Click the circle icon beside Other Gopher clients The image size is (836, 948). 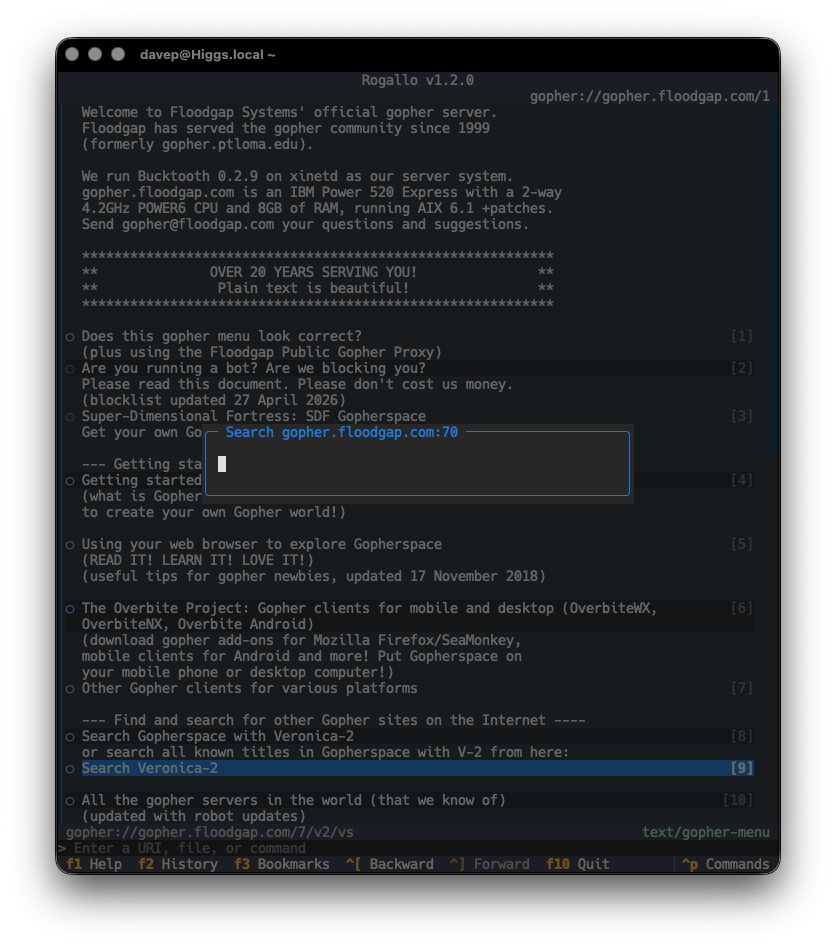(x=70, y=689)
